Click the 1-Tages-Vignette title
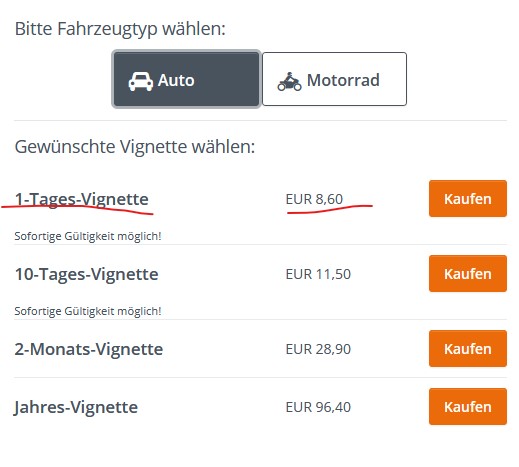Screen dimensions: 519x467 pos(82,200)
